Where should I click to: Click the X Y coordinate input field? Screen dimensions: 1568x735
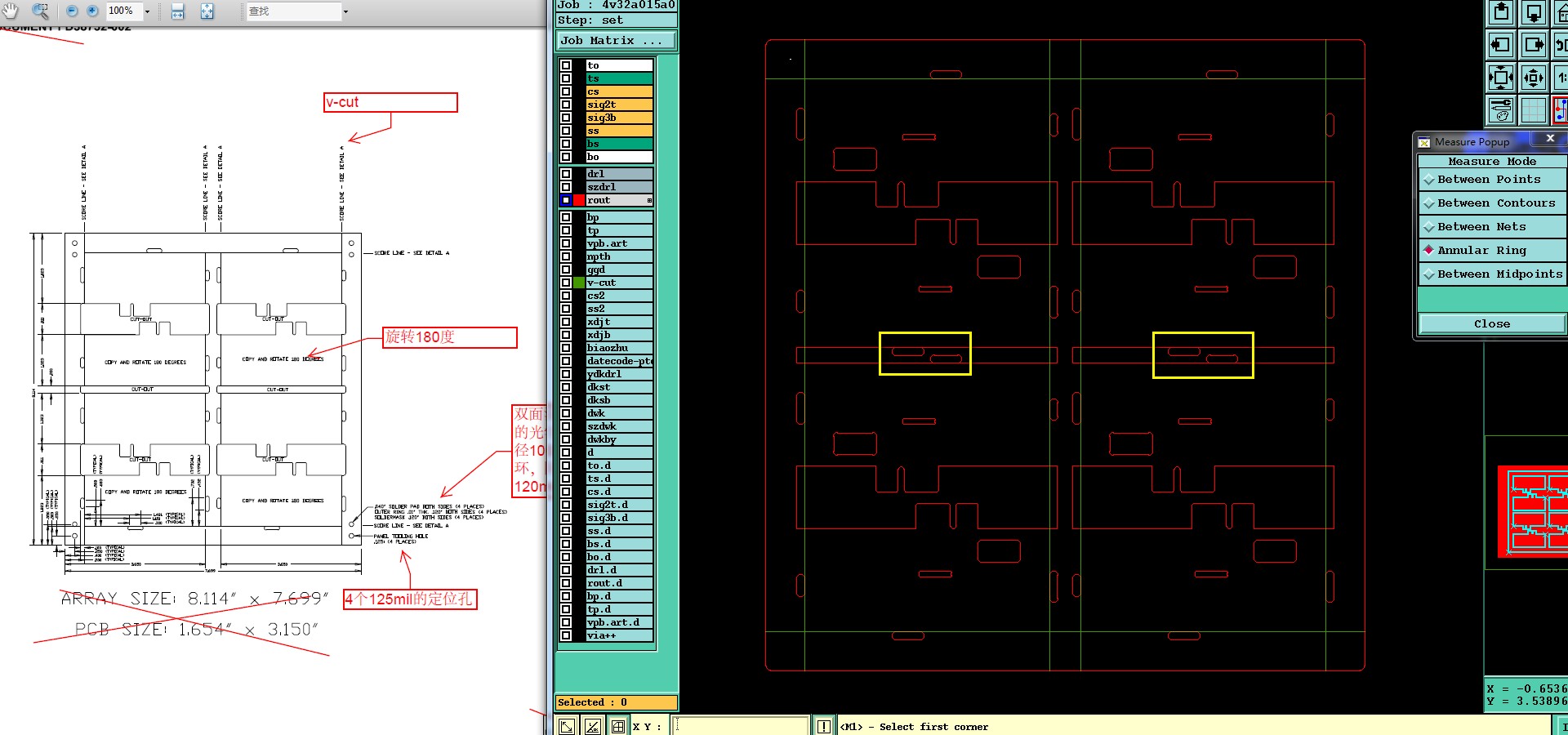(741, 726)
